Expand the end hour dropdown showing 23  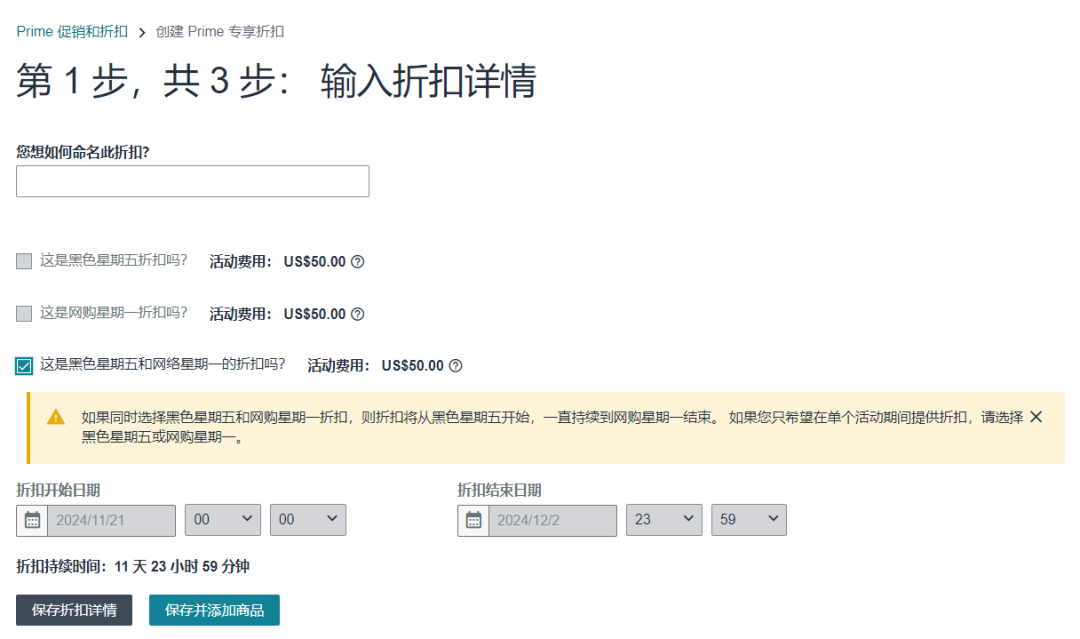[664, 519]
